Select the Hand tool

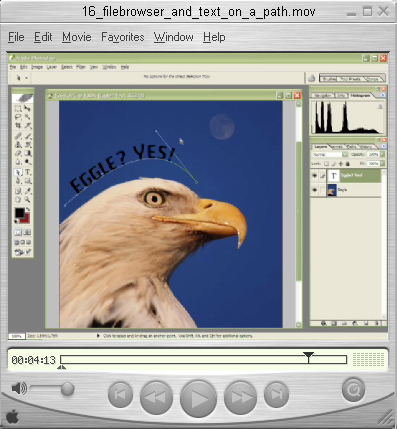click(18, 200)
